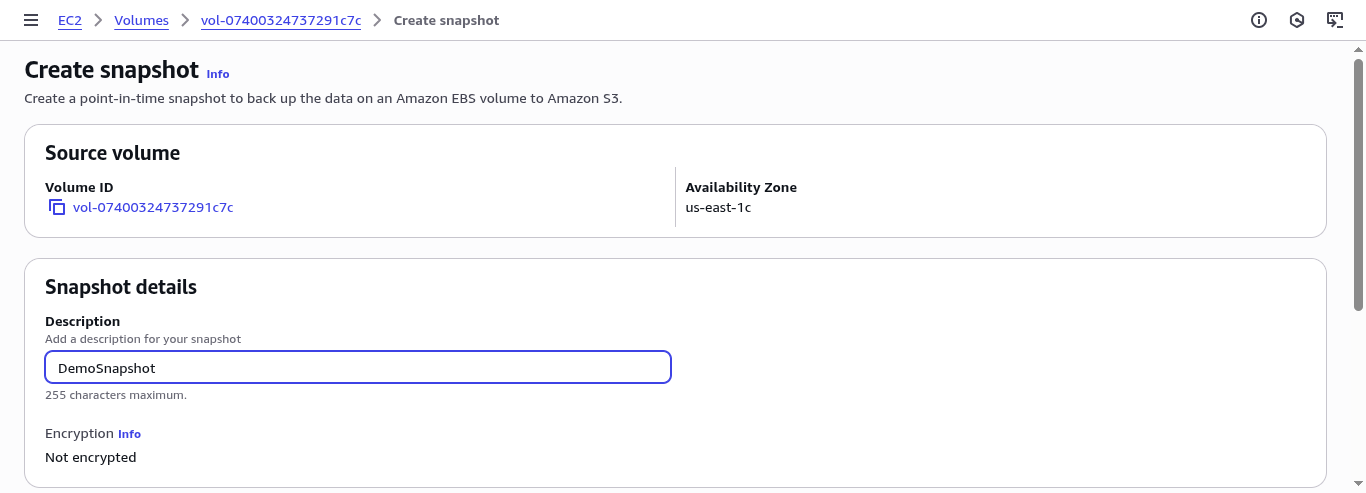Screen dimensions: 1366x493
Task: Navigate to the Volumes breadcrumb
Action: pos(141,20)
